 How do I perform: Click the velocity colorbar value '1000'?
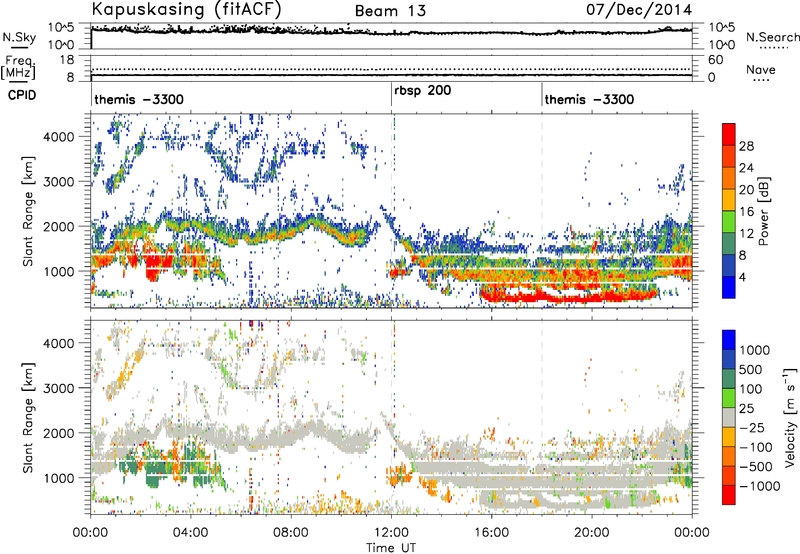(x=755, y=350)
